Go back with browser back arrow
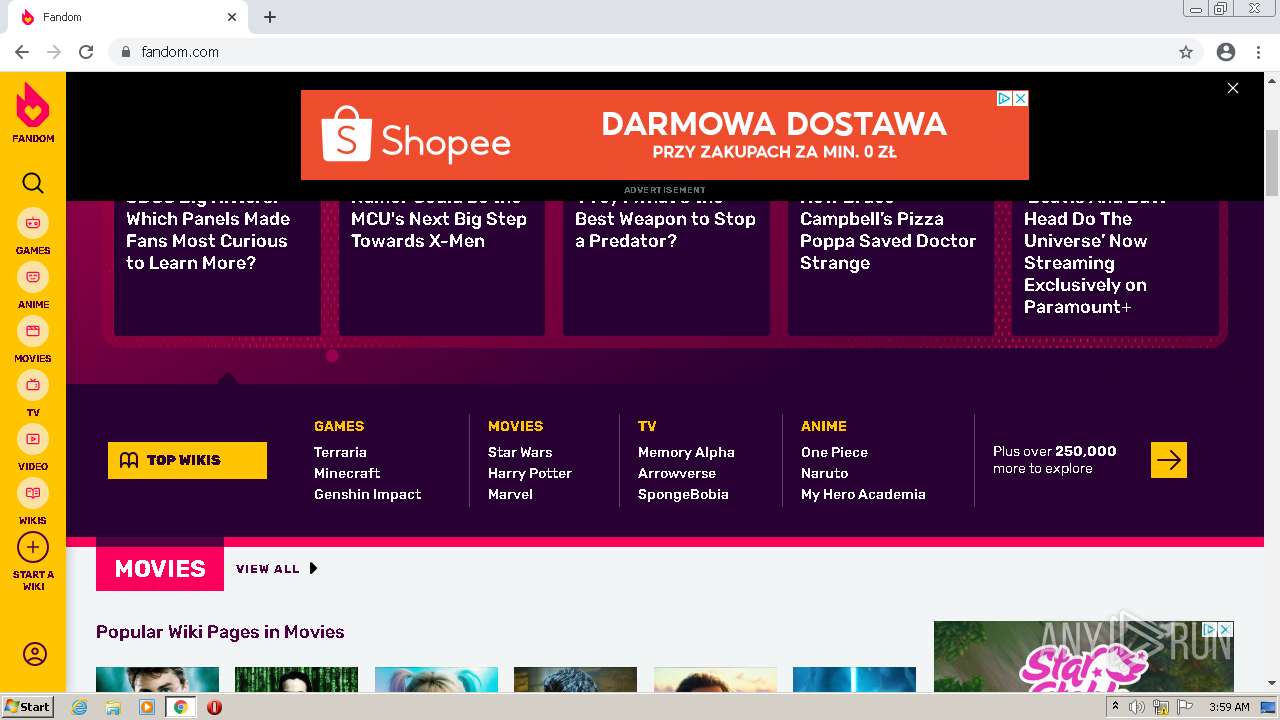The height and width of the screenshot is (720, 1280). 22,52
